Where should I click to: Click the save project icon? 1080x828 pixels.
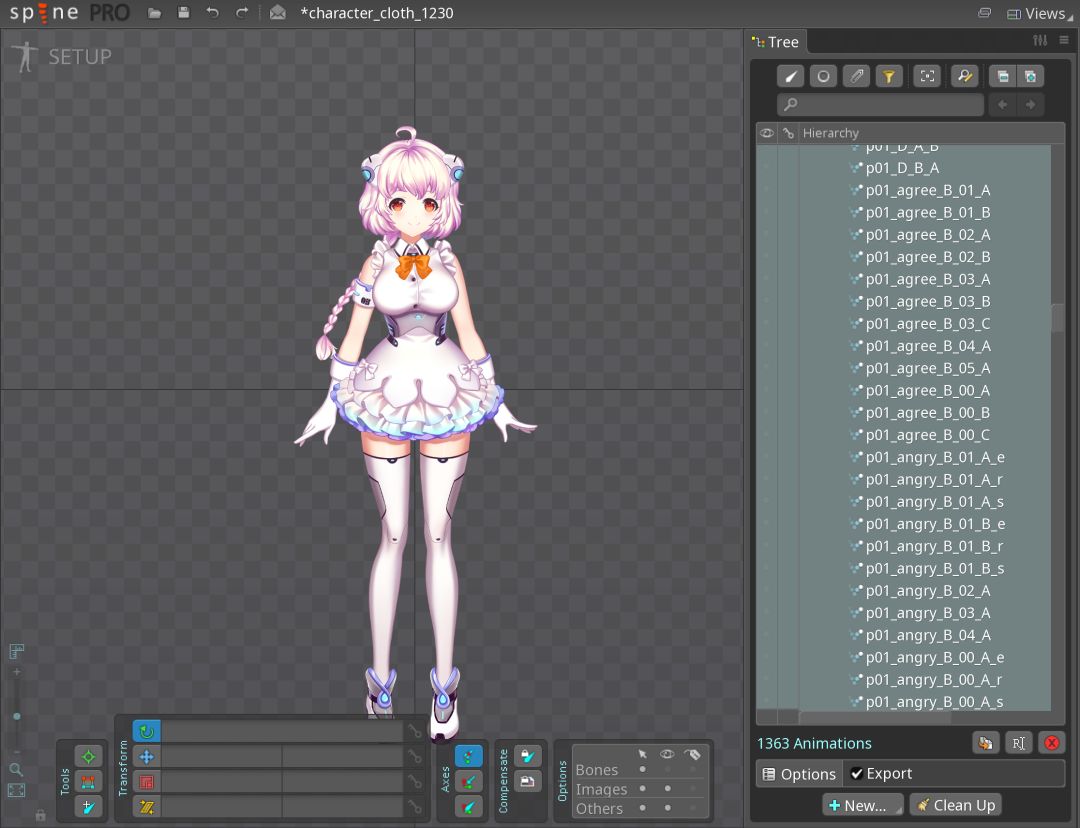click(x=183, y=13)
